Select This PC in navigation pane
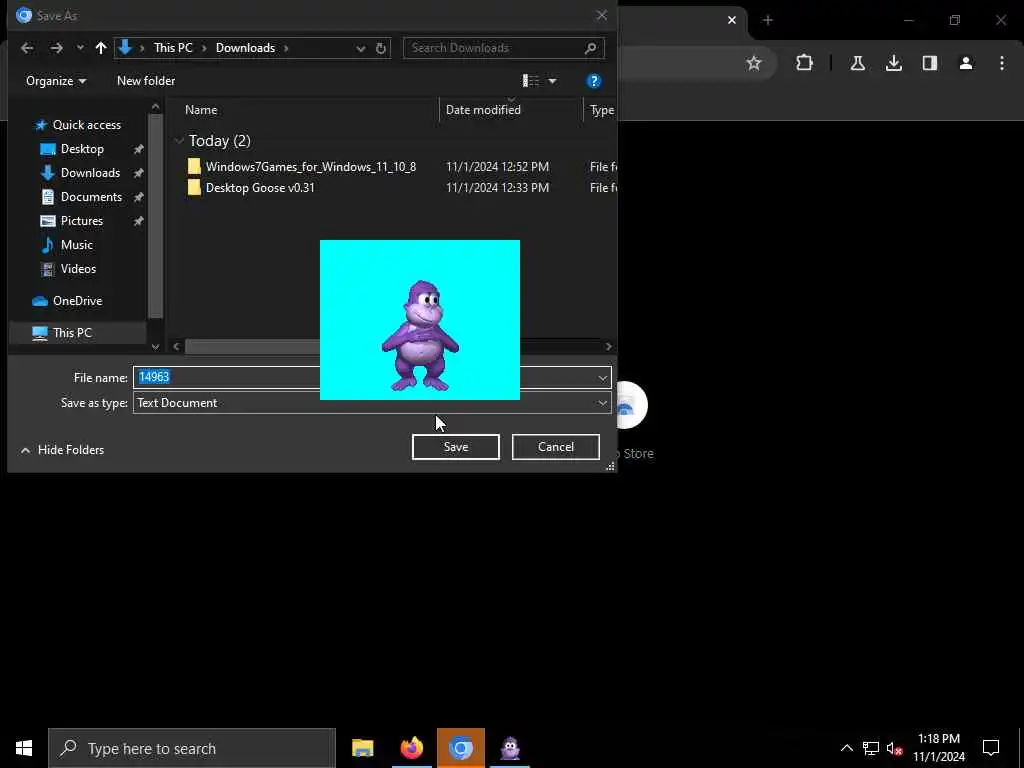 point(72,332)
